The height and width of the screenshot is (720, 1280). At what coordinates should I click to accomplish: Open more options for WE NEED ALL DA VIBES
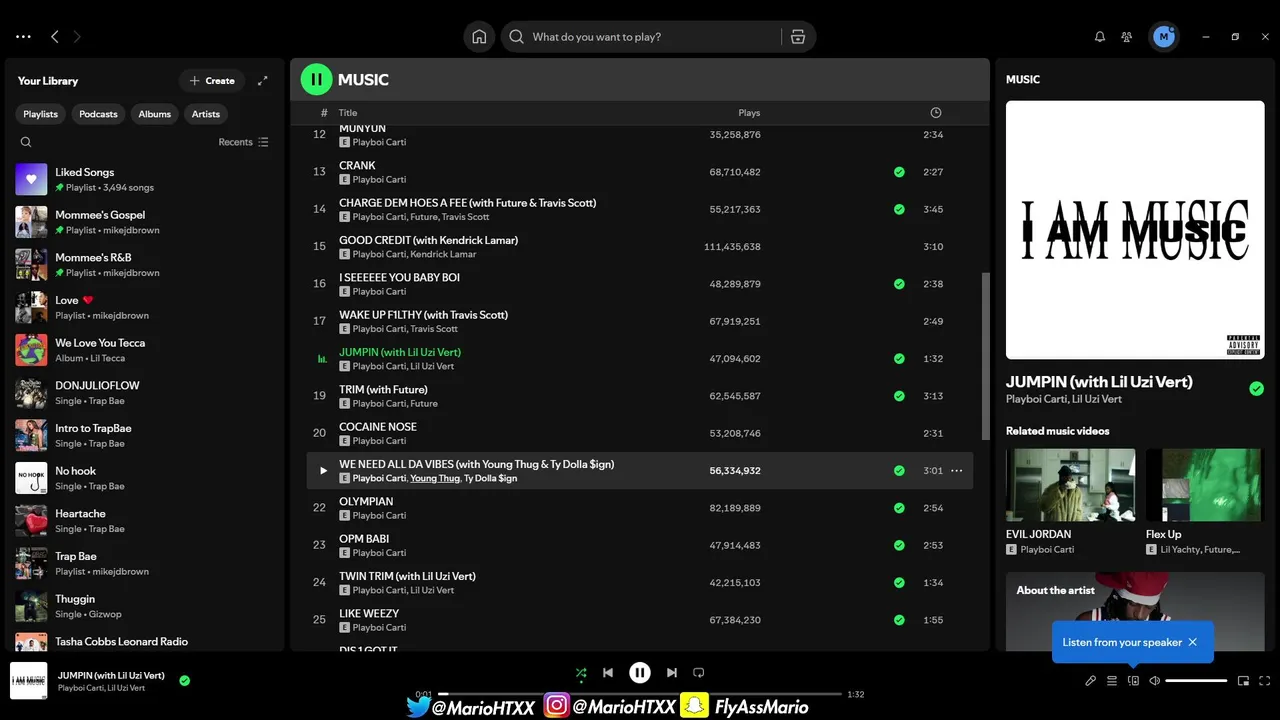click(x=957, y=471)
